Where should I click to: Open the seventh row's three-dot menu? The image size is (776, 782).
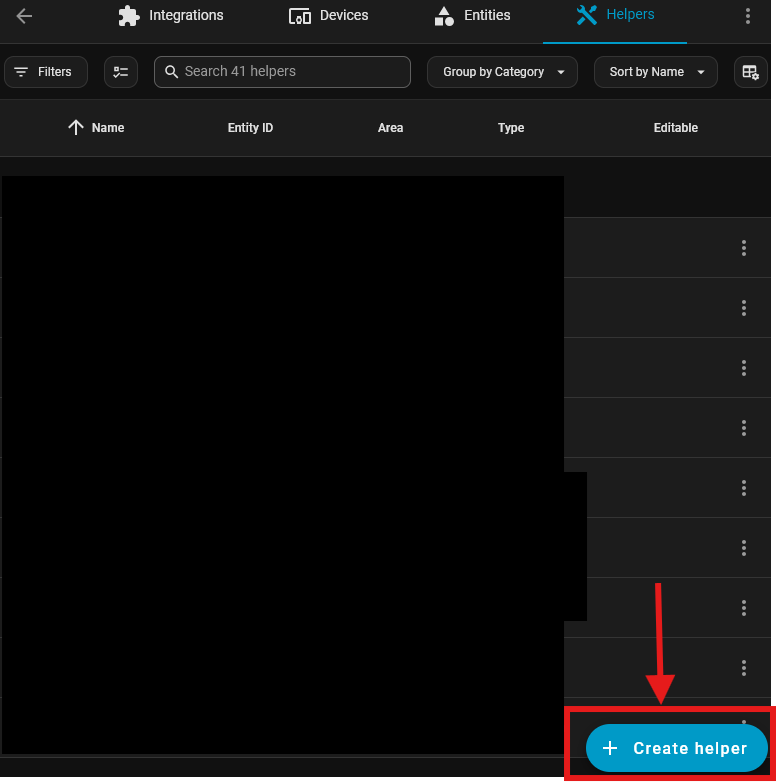[744, 607]
